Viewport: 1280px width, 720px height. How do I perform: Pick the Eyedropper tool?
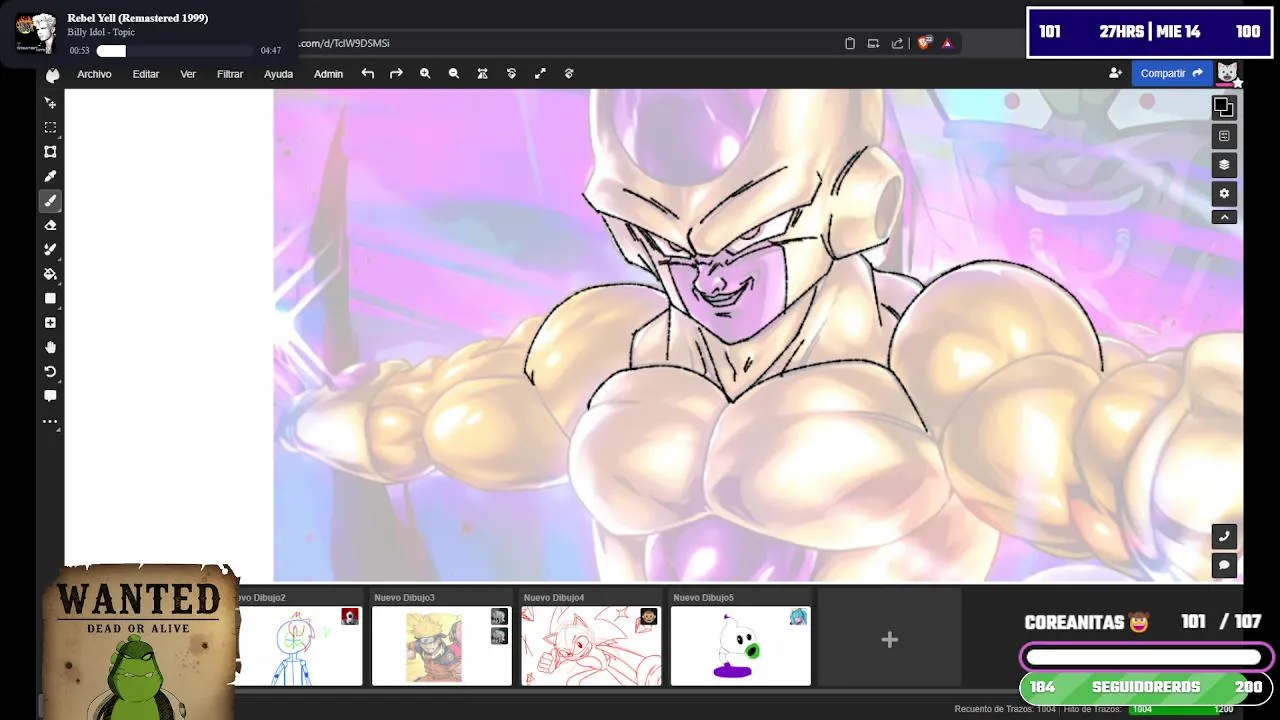(50, 176)
